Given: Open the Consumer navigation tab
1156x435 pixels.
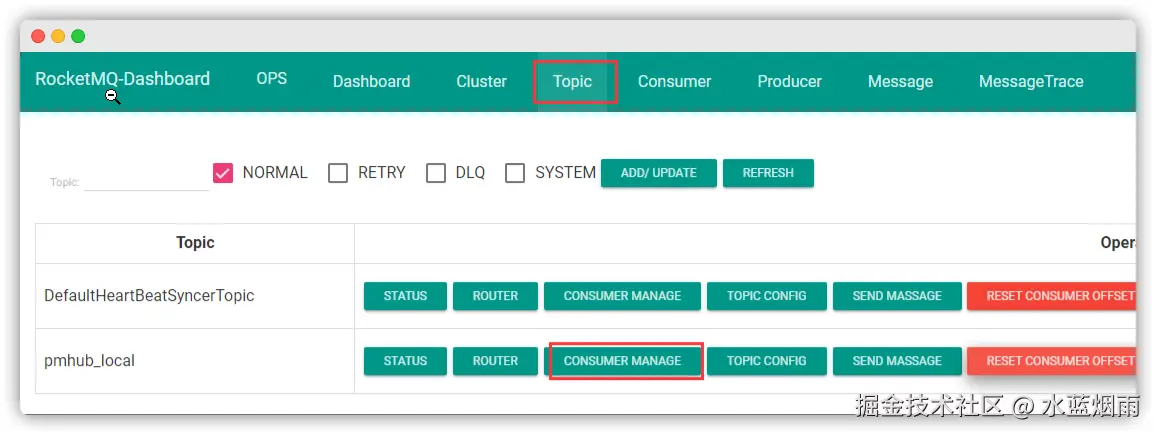Looking at the screenshot, I should 674,82.
